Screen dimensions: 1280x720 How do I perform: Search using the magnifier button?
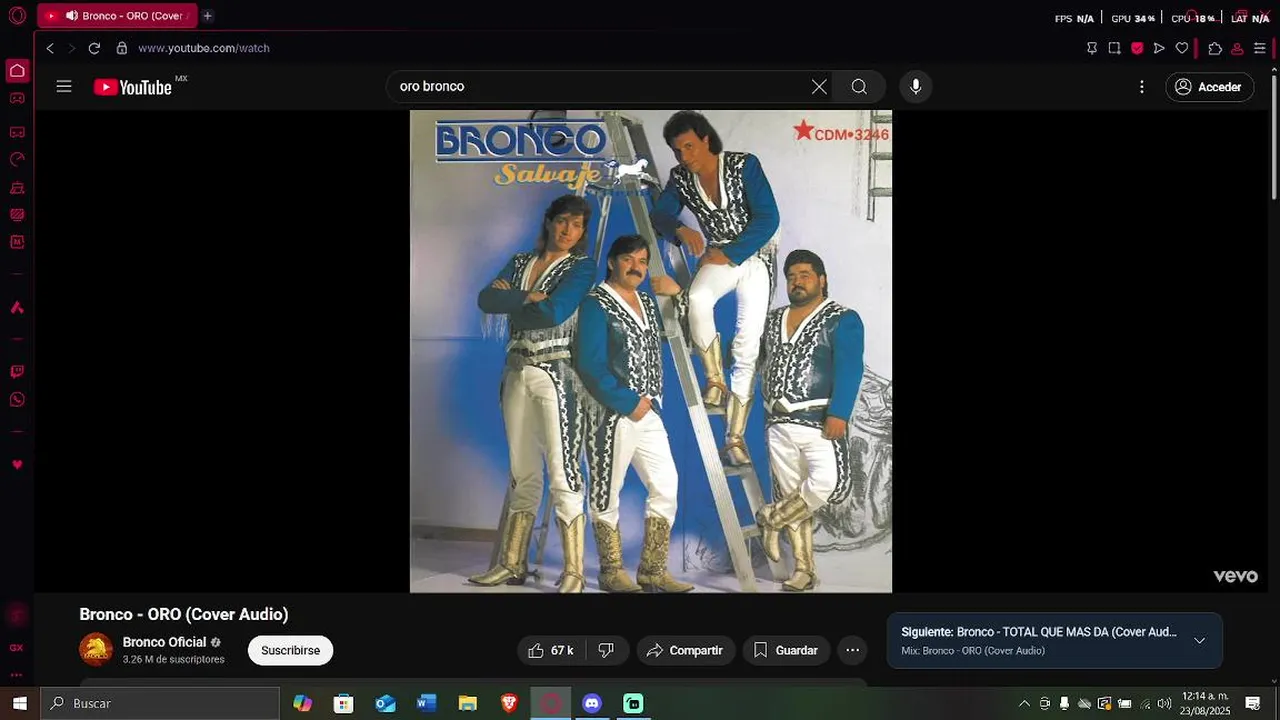tap(859, 87)
